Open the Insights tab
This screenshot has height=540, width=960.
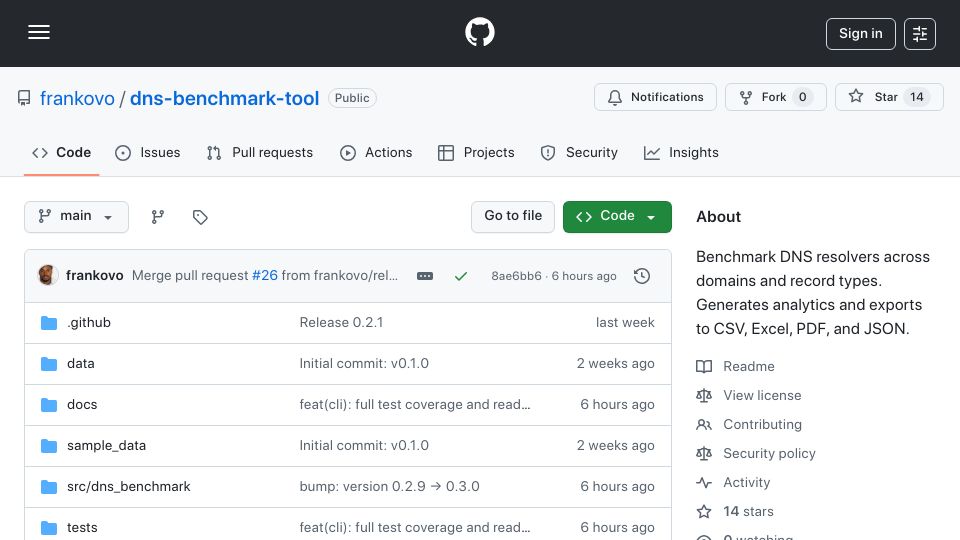[681, 152]
